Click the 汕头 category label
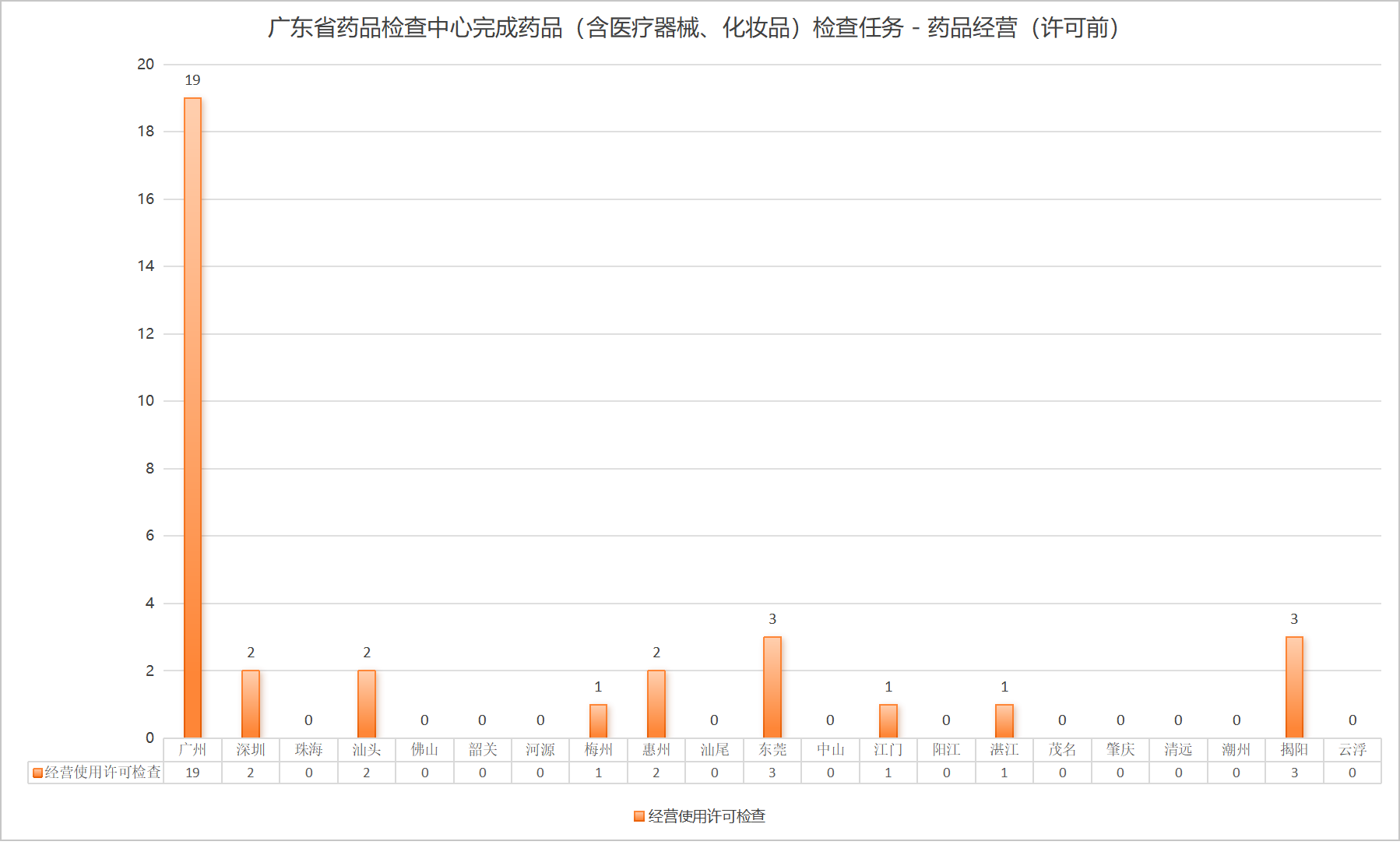1400x852 pixels. (367, 749)
